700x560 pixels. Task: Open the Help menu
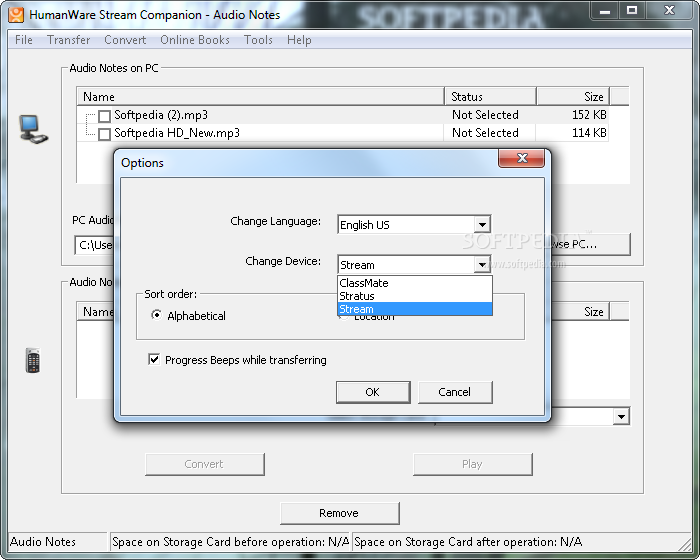coord(299,40)
